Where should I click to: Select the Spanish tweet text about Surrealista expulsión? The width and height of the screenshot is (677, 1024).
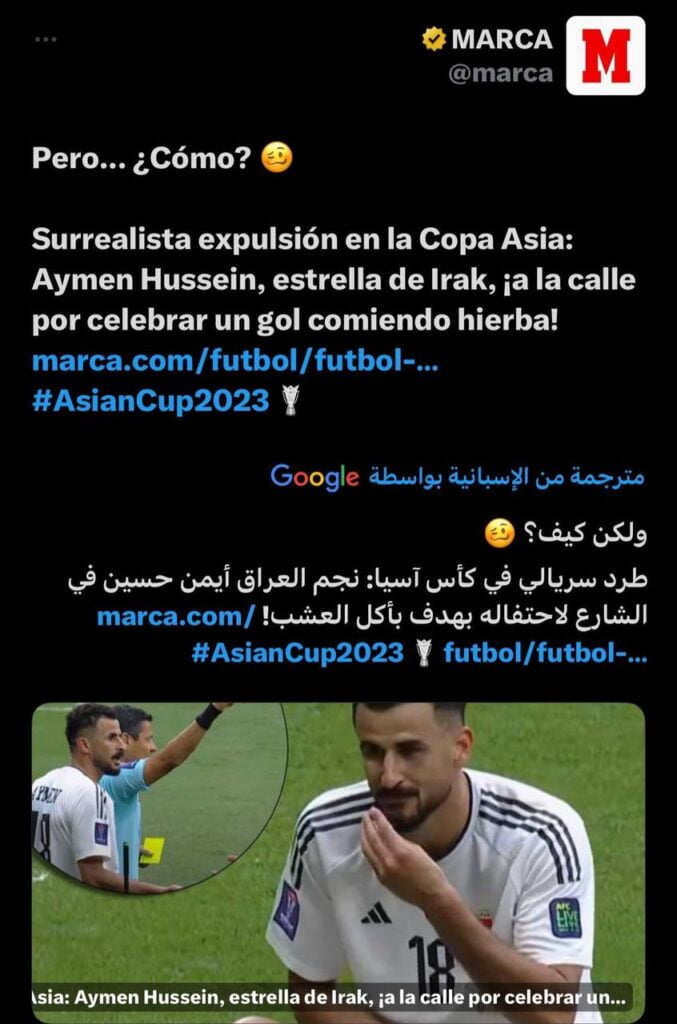[x=334, y=280]
